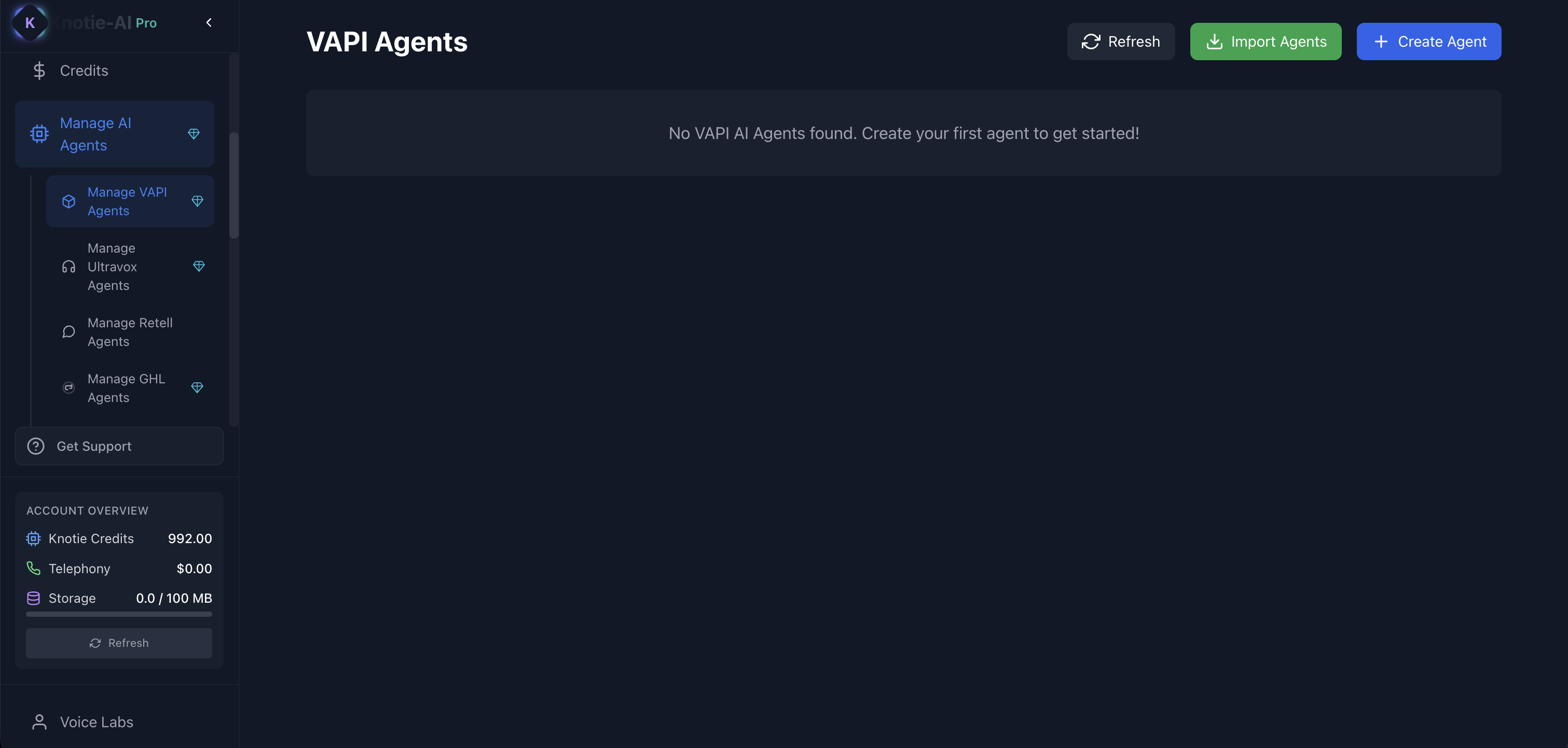Click the Knotie-AI logo avatar
Screen dimensions: 1568x748
30,23
